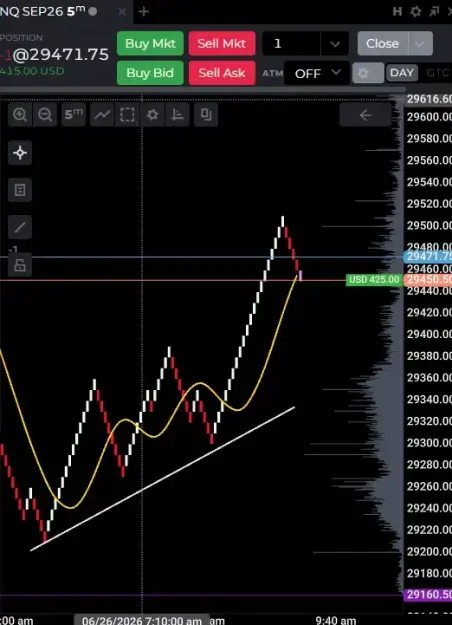Close the NQ SEP26 tab

(122, 12)
